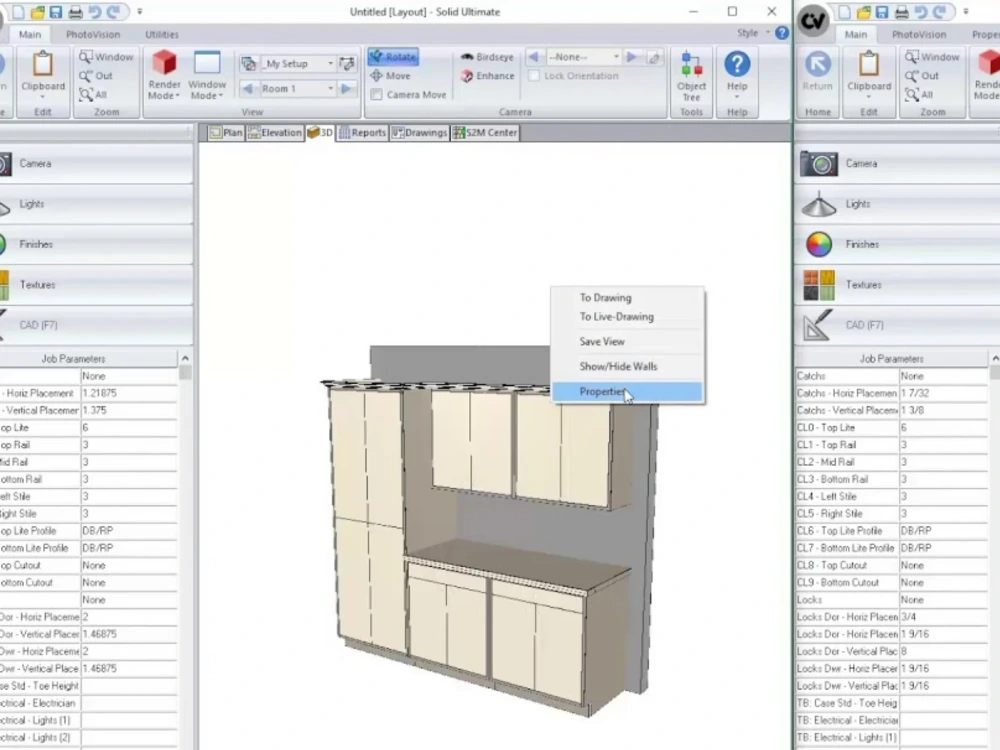Open the Room 1 dropdown
Screen dimensions: 1000x750
pyautogui.click(x=330, y=88)
